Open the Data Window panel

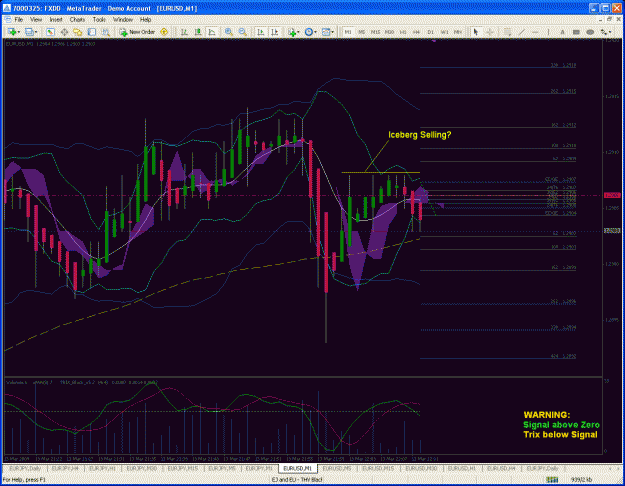click(x=64, y=32)
